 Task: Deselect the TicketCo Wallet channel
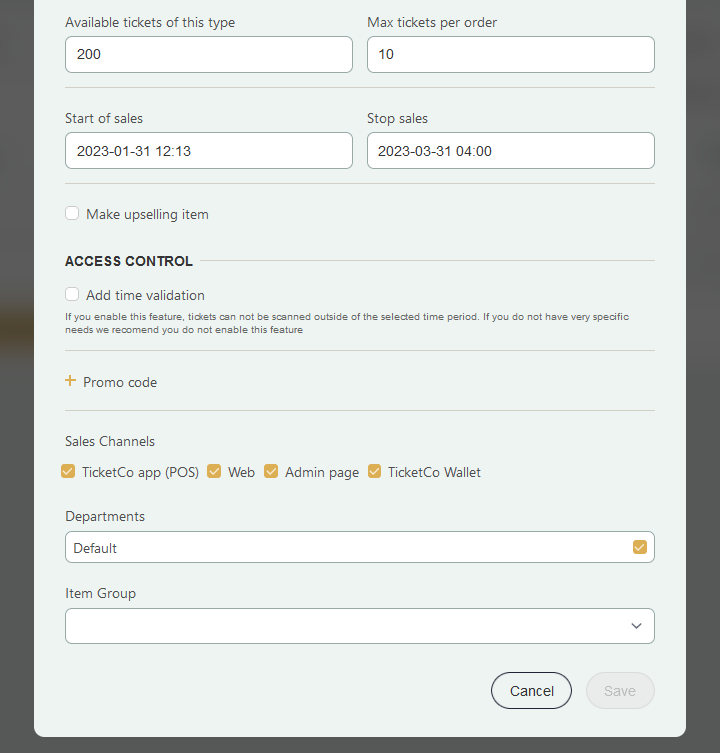point(374,472)
